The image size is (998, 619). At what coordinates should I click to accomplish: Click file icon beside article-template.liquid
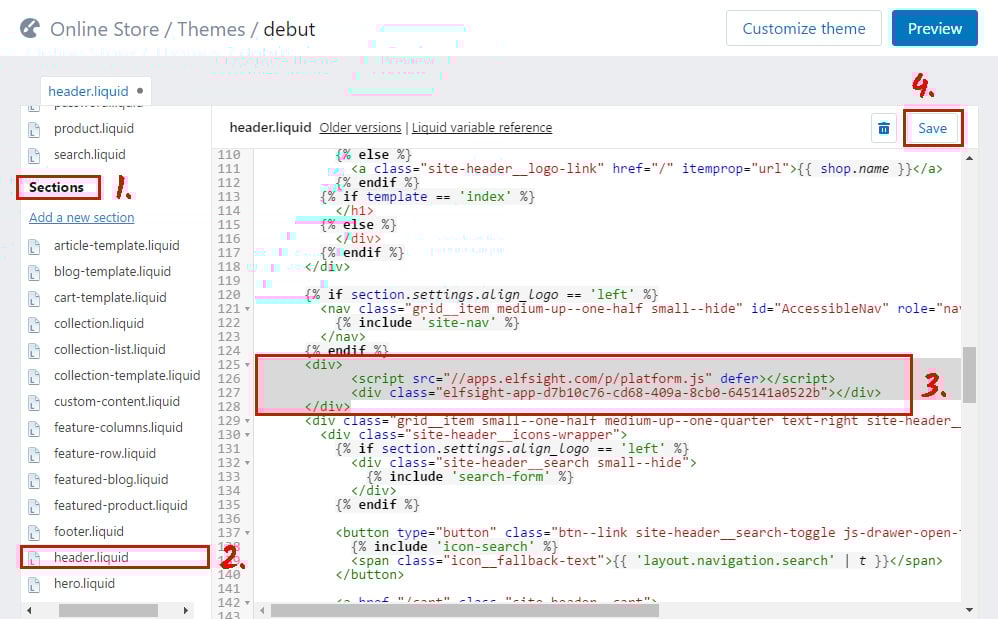[34, 247]
